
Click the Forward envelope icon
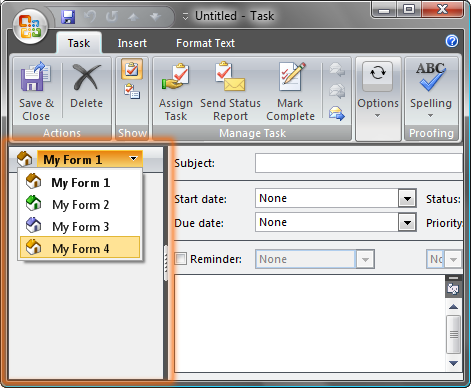pos(337,113)
